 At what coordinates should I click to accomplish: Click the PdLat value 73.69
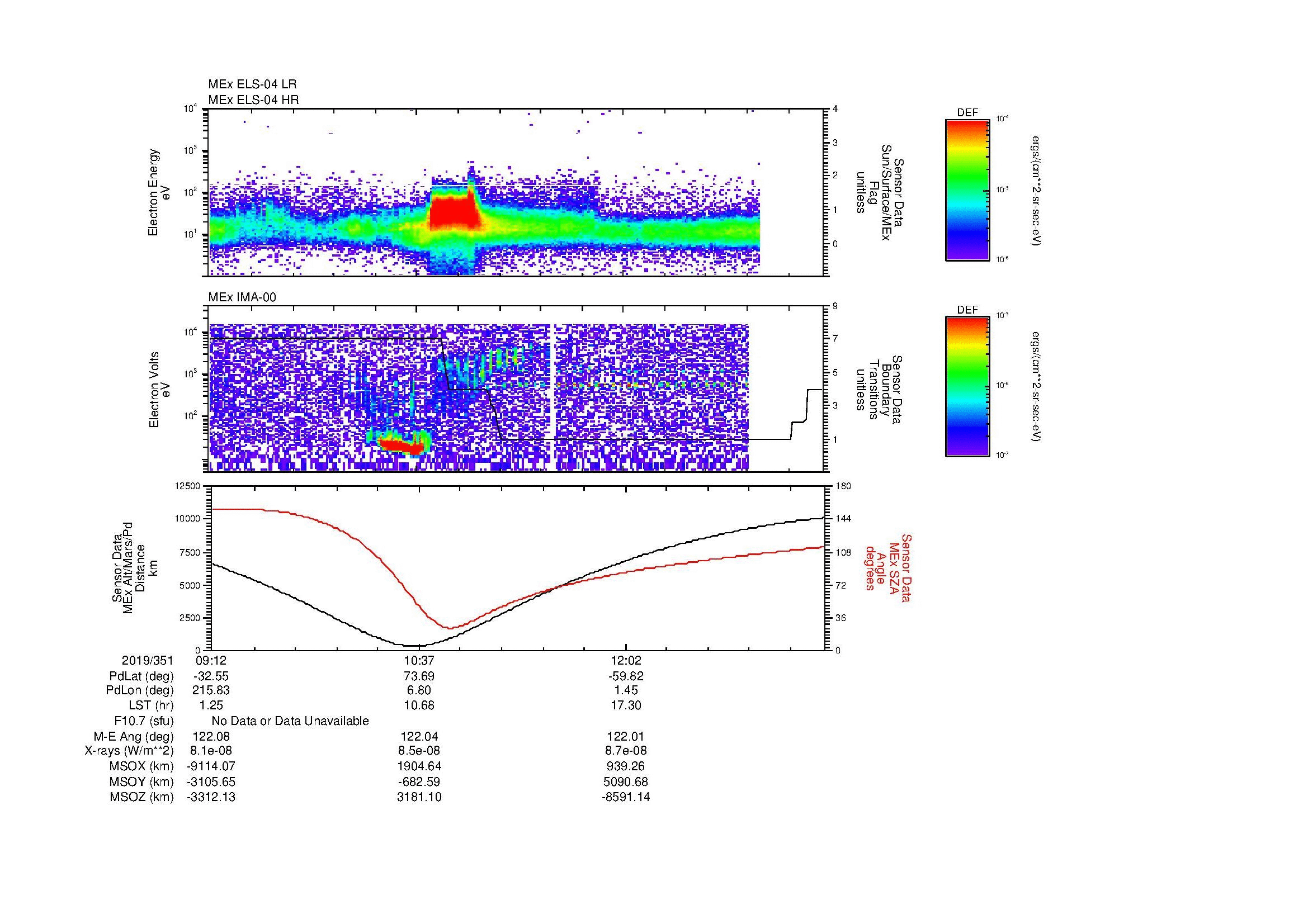(419, 676)
